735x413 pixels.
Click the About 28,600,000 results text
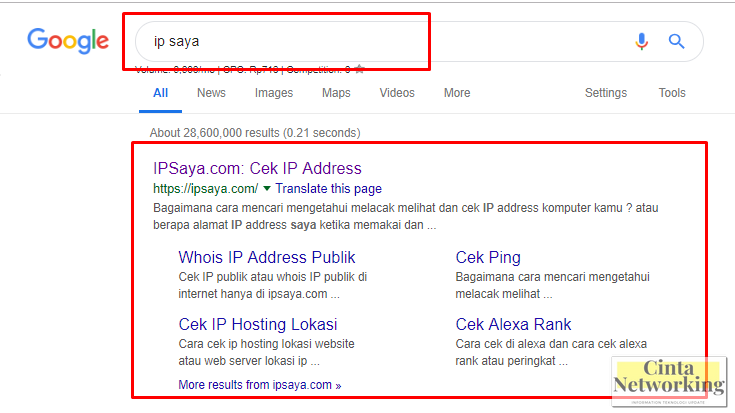[x=255, y=133]
